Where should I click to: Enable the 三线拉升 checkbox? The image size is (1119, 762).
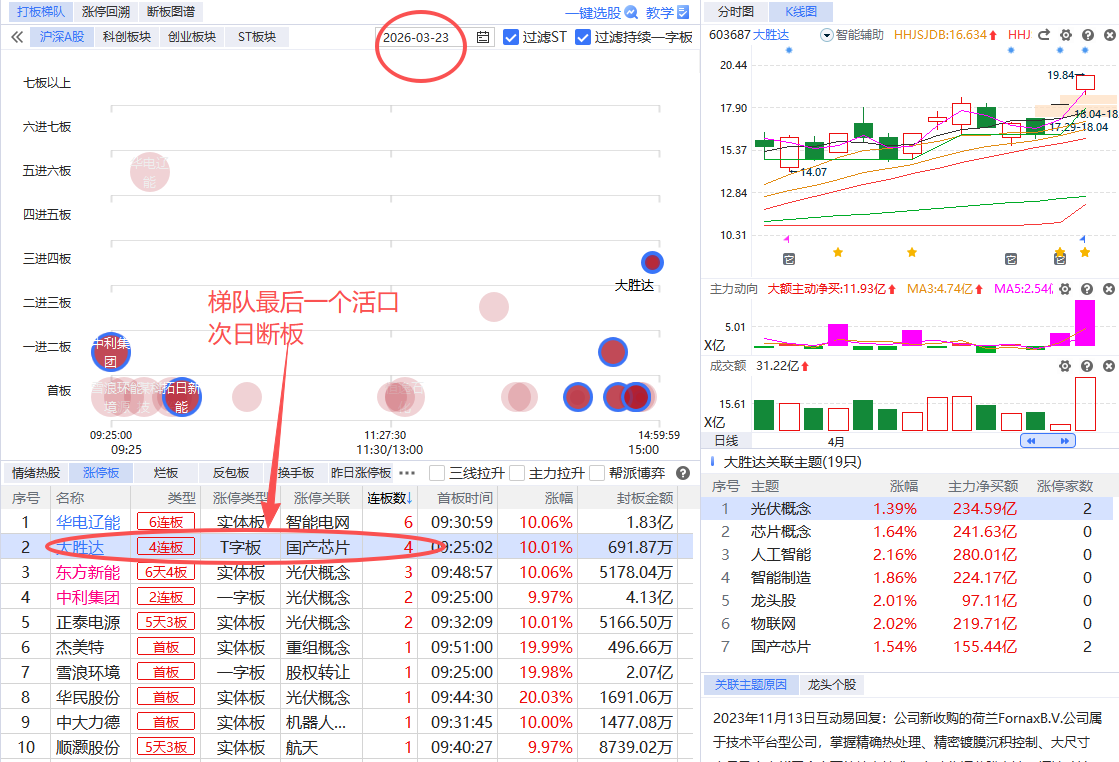(x=437, y=473)
